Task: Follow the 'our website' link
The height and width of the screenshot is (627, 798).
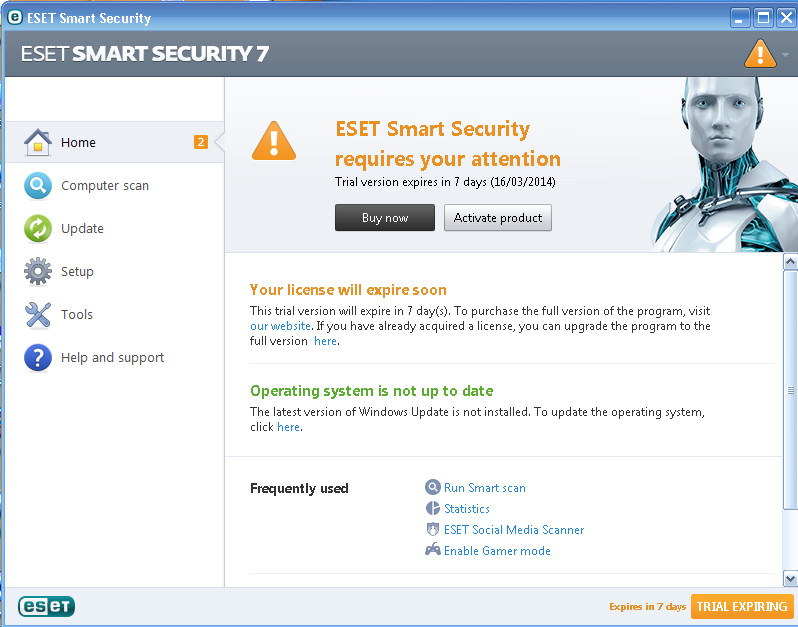Action: (280, 326)
